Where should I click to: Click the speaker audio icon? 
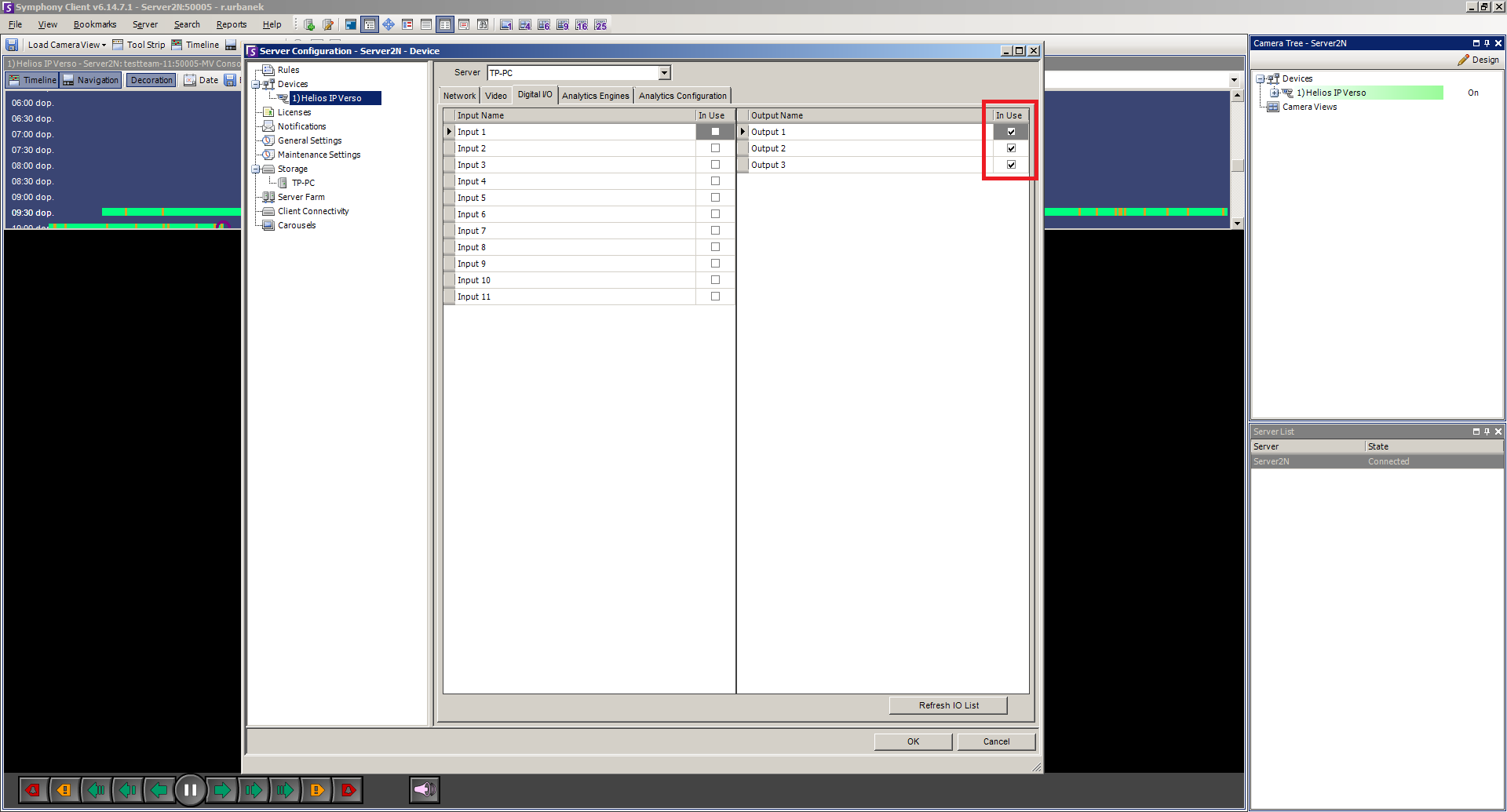click(424, 790)
